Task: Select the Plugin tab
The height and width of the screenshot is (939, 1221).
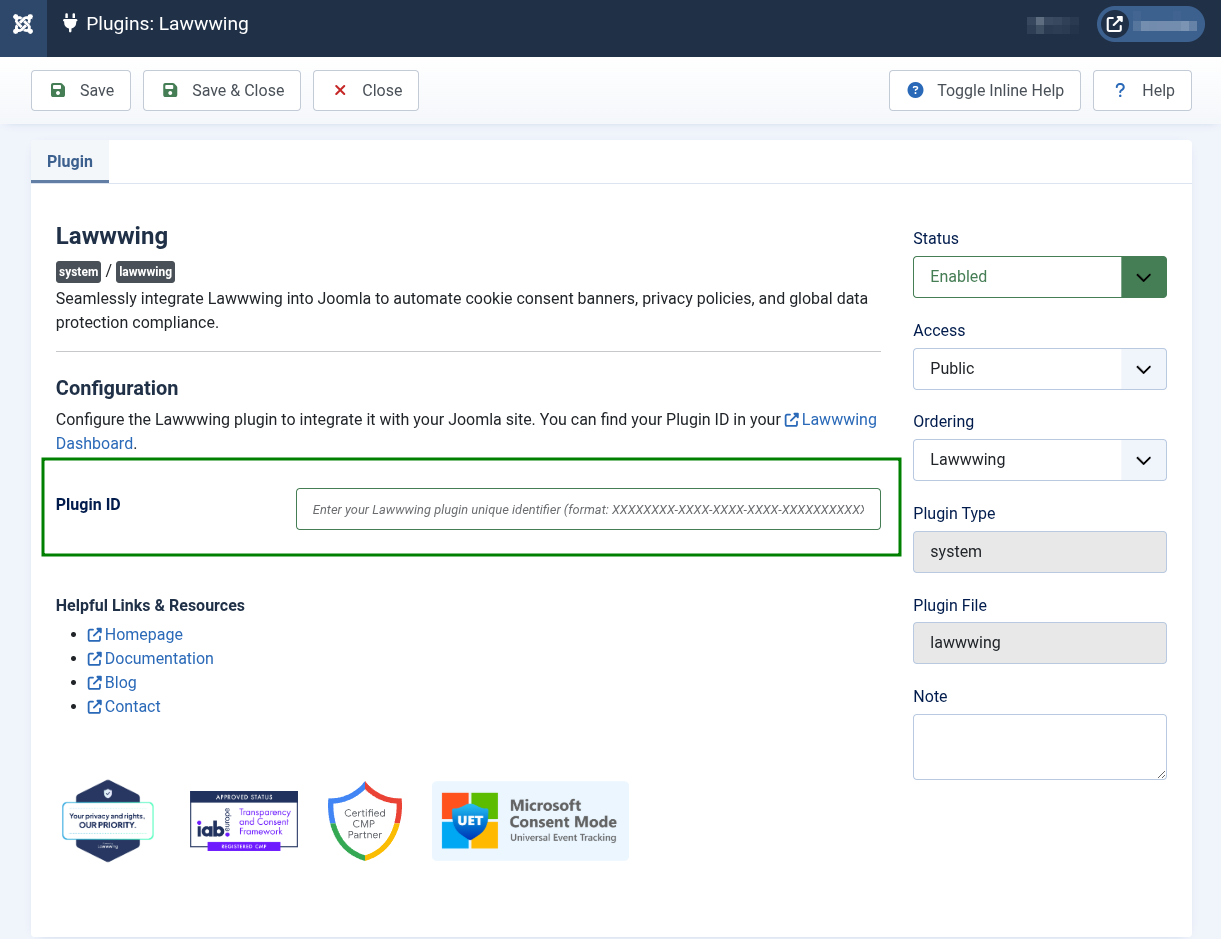Action: [70, 162]
